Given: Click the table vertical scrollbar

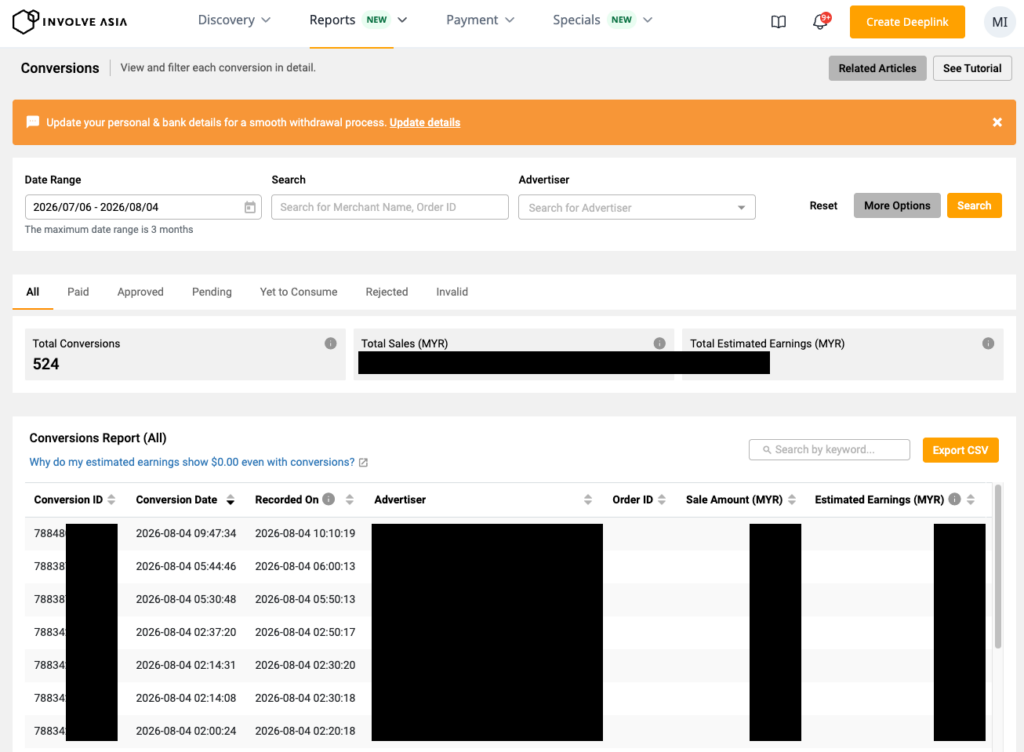Looking at the screenshot, I should [x=997, y=566].
